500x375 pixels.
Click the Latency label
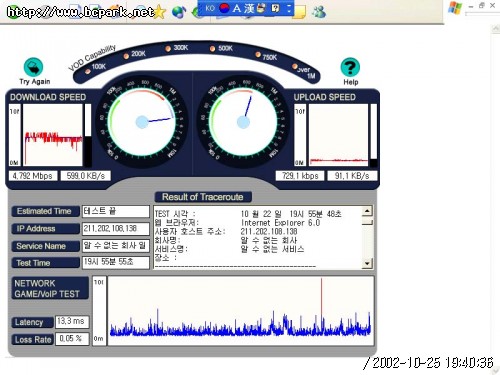click(x=32, y=322)
